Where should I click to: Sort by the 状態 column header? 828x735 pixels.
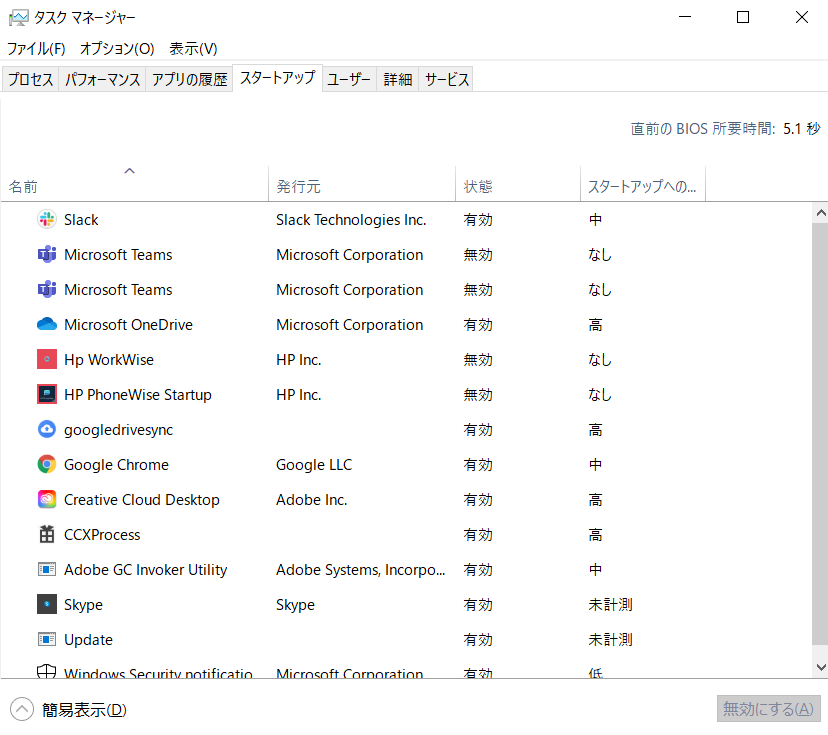(518, 183)
